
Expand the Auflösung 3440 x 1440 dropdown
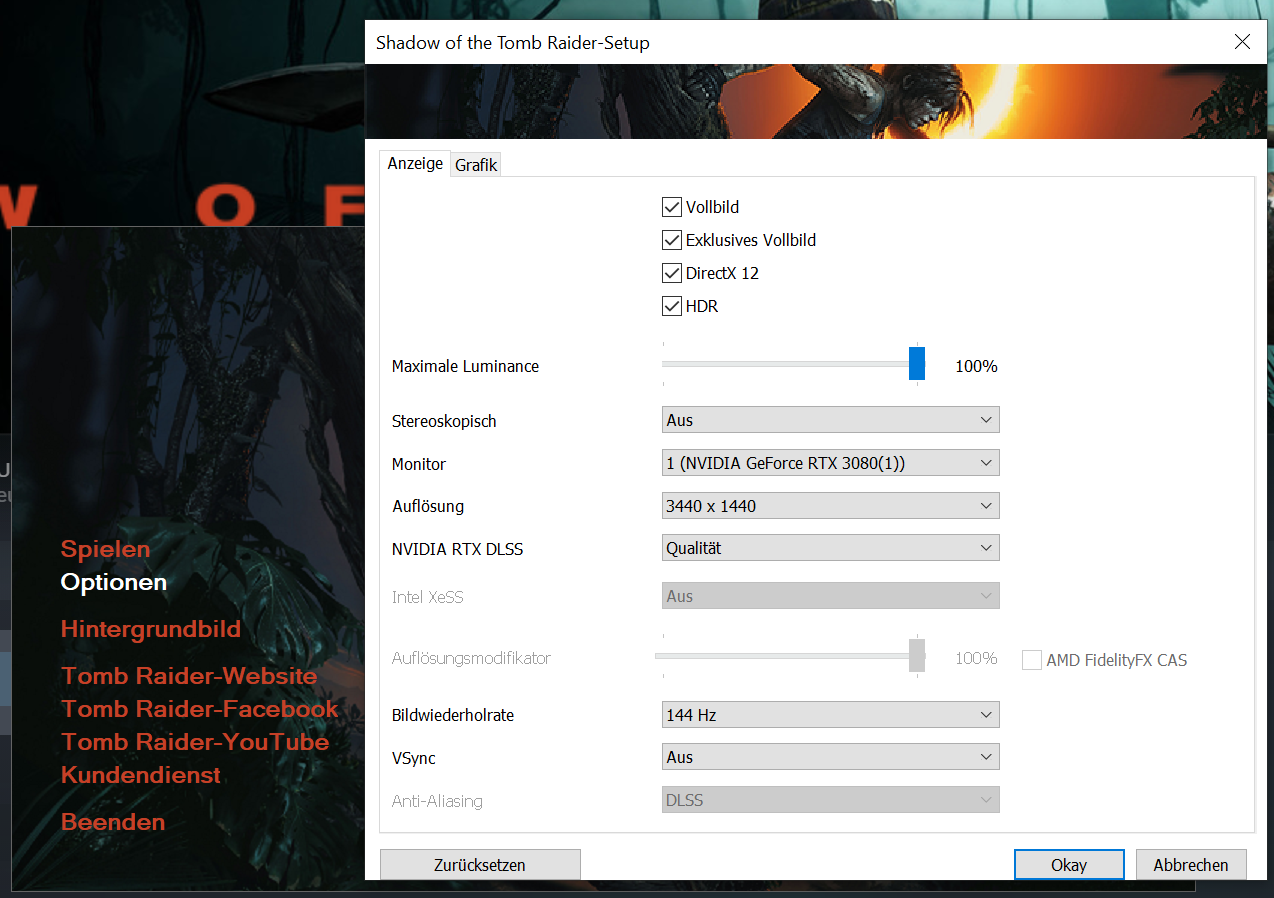coord(830,506)
